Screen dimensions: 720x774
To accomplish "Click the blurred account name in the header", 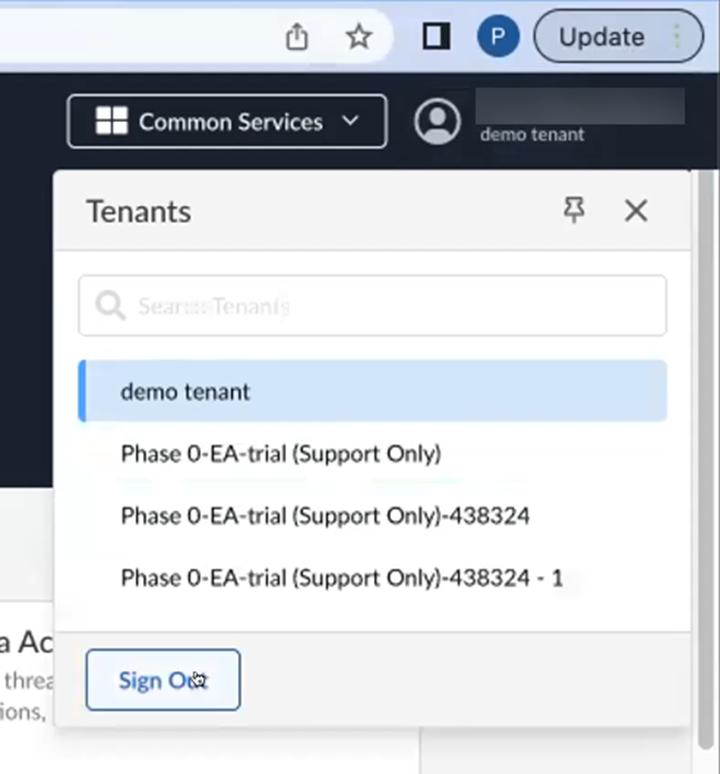I will (x=579, y=105).
